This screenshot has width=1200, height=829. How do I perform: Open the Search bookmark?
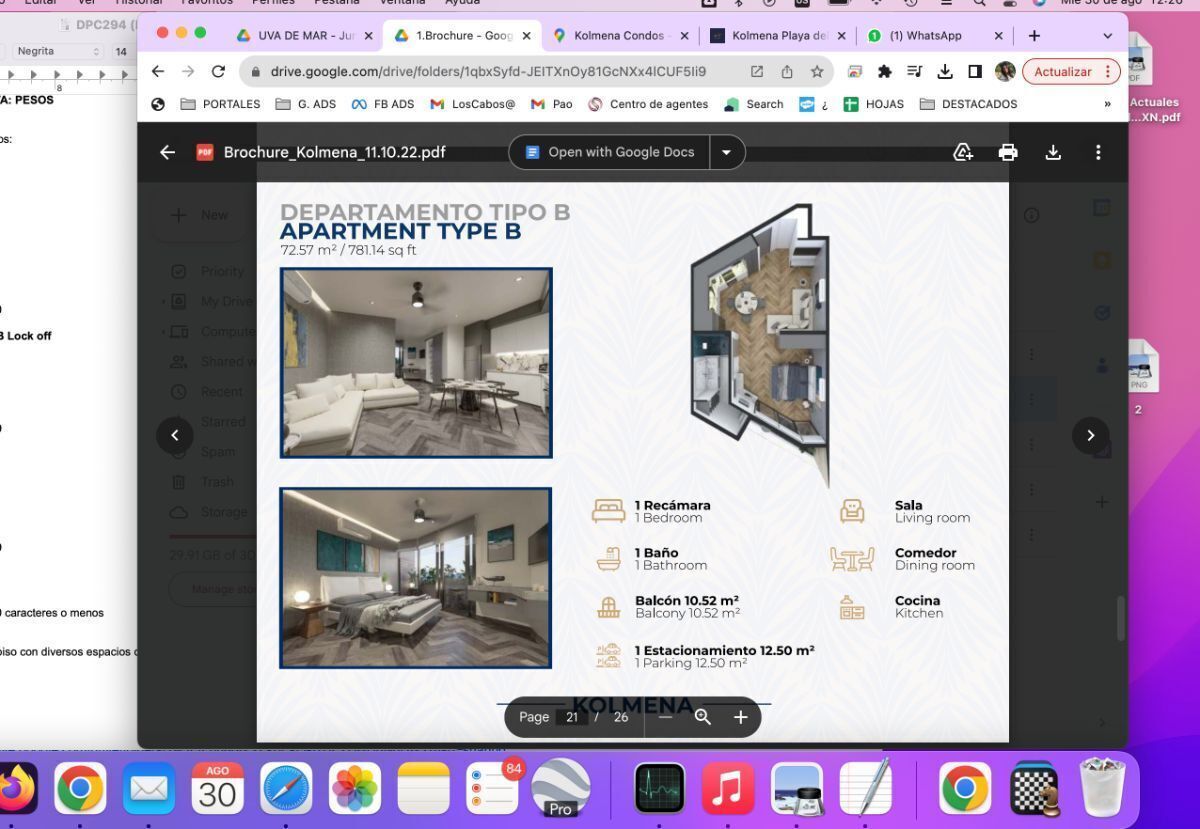[x=754, y=104]
